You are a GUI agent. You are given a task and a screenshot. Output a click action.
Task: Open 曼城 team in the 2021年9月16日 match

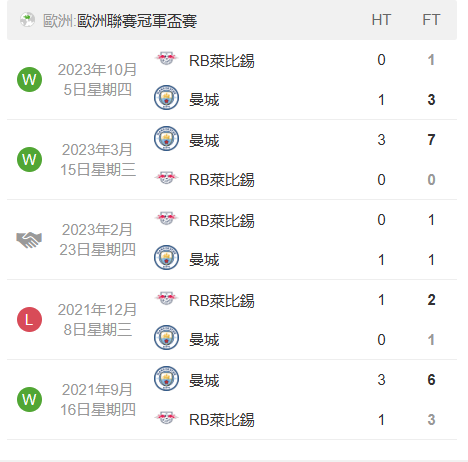(x=204, y=381)
